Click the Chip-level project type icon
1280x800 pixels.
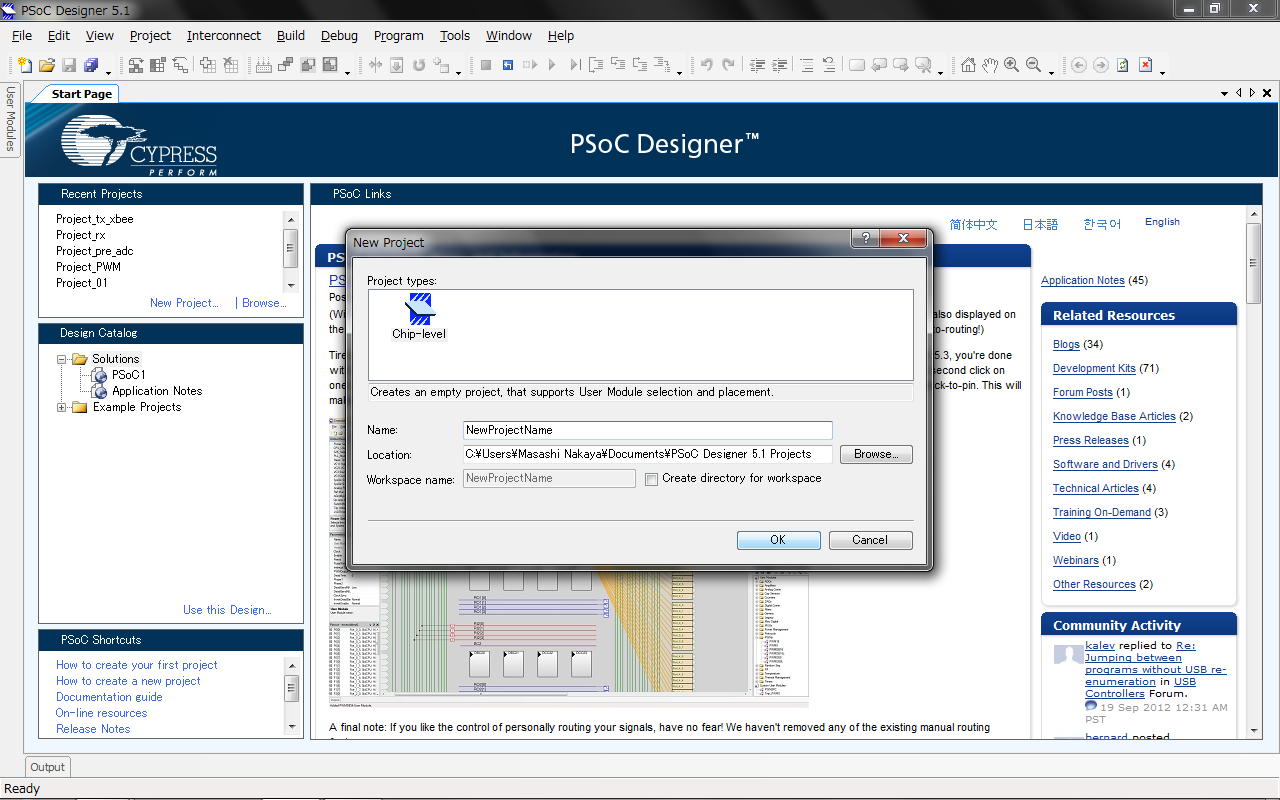point(419,308)
